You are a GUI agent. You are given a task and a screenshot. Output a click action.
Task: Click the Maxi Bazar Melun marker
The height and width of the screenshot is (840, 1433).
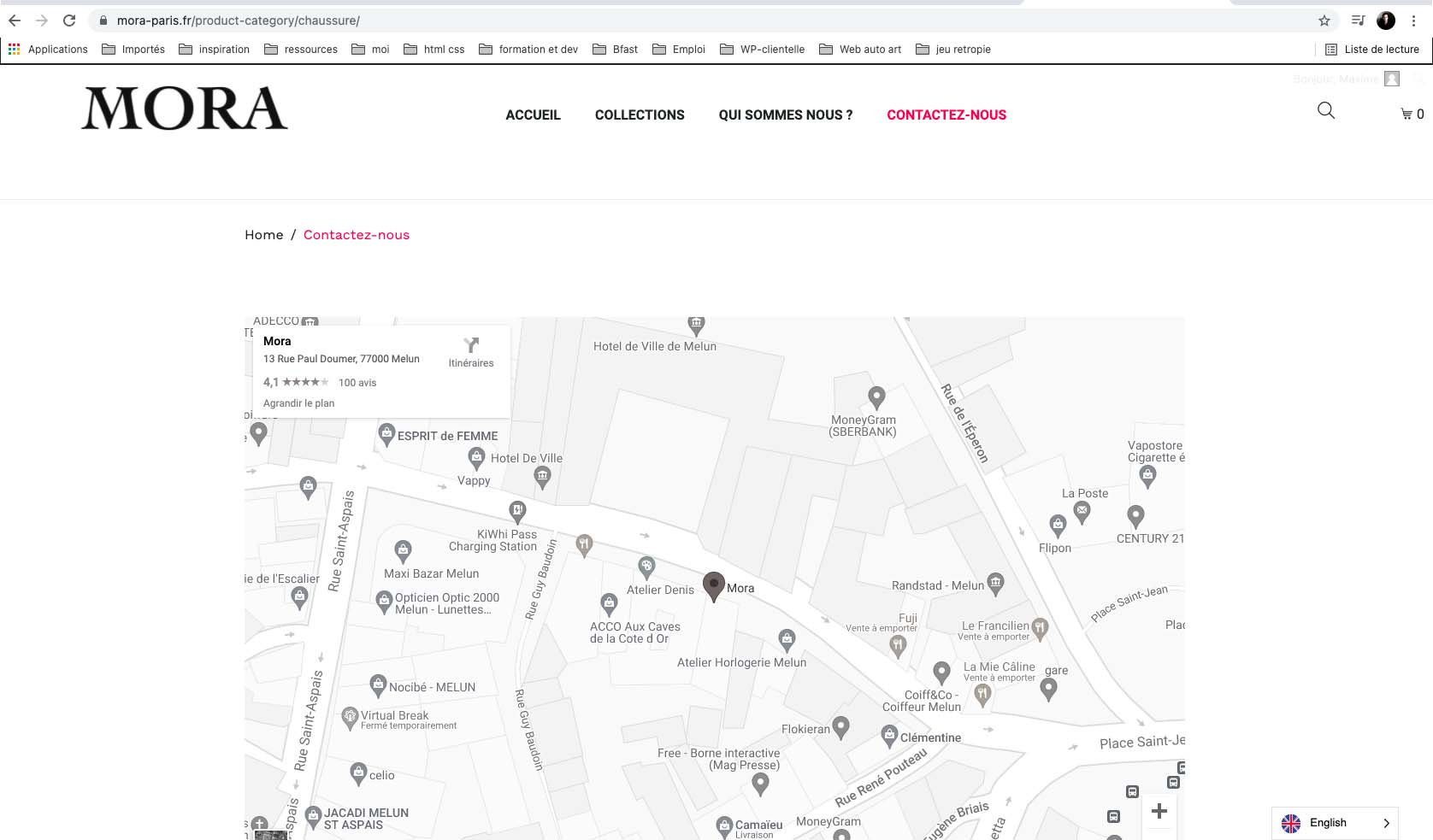pyautogui.click(x=404, y=551)
